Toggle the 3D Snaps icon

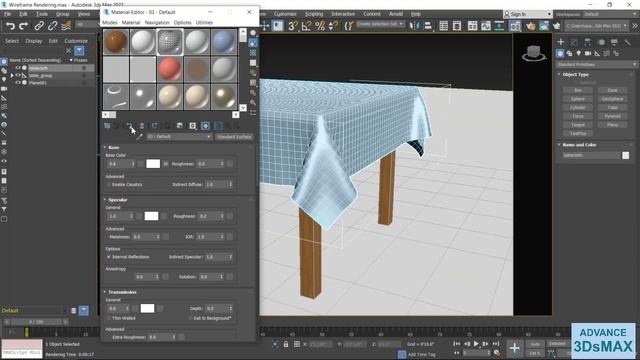[x=293, y=26]
